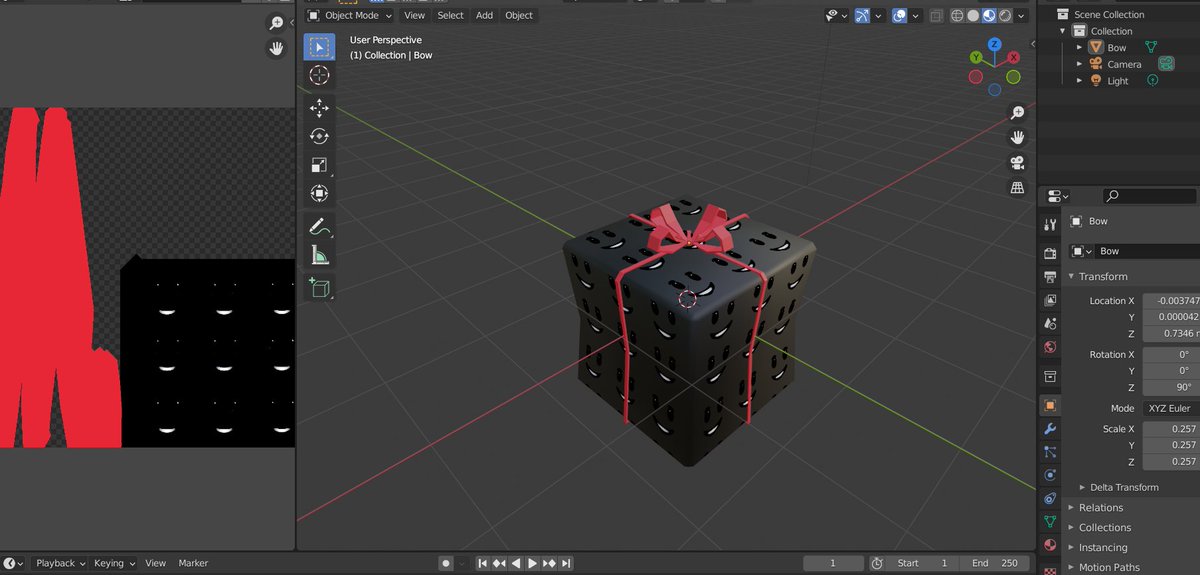
Task: Select the Move tool
Action: [319, 108]
